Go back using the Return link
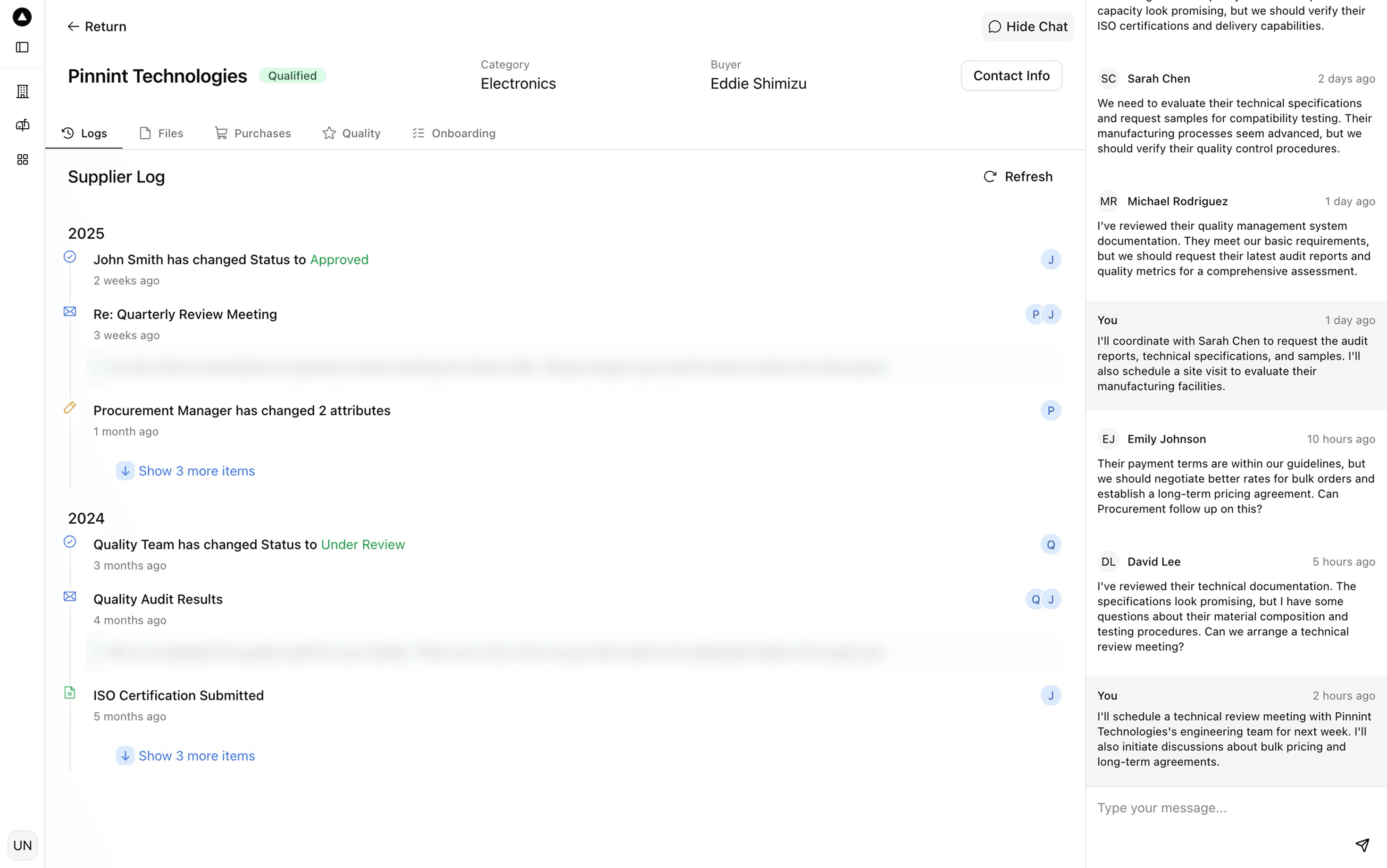The height and width of the screenshot is (868, 1387). tap(96, 26)
